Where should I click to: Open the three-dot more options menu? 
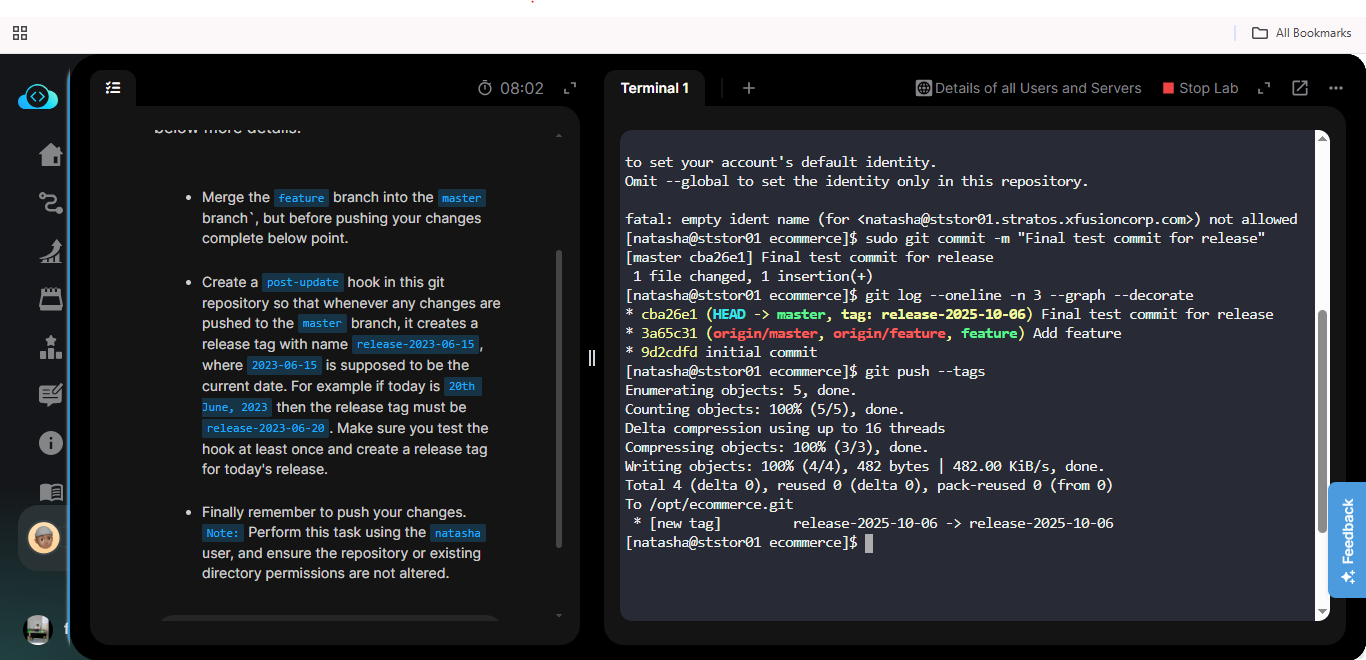pyautogui.click(x=1336, y=88)
